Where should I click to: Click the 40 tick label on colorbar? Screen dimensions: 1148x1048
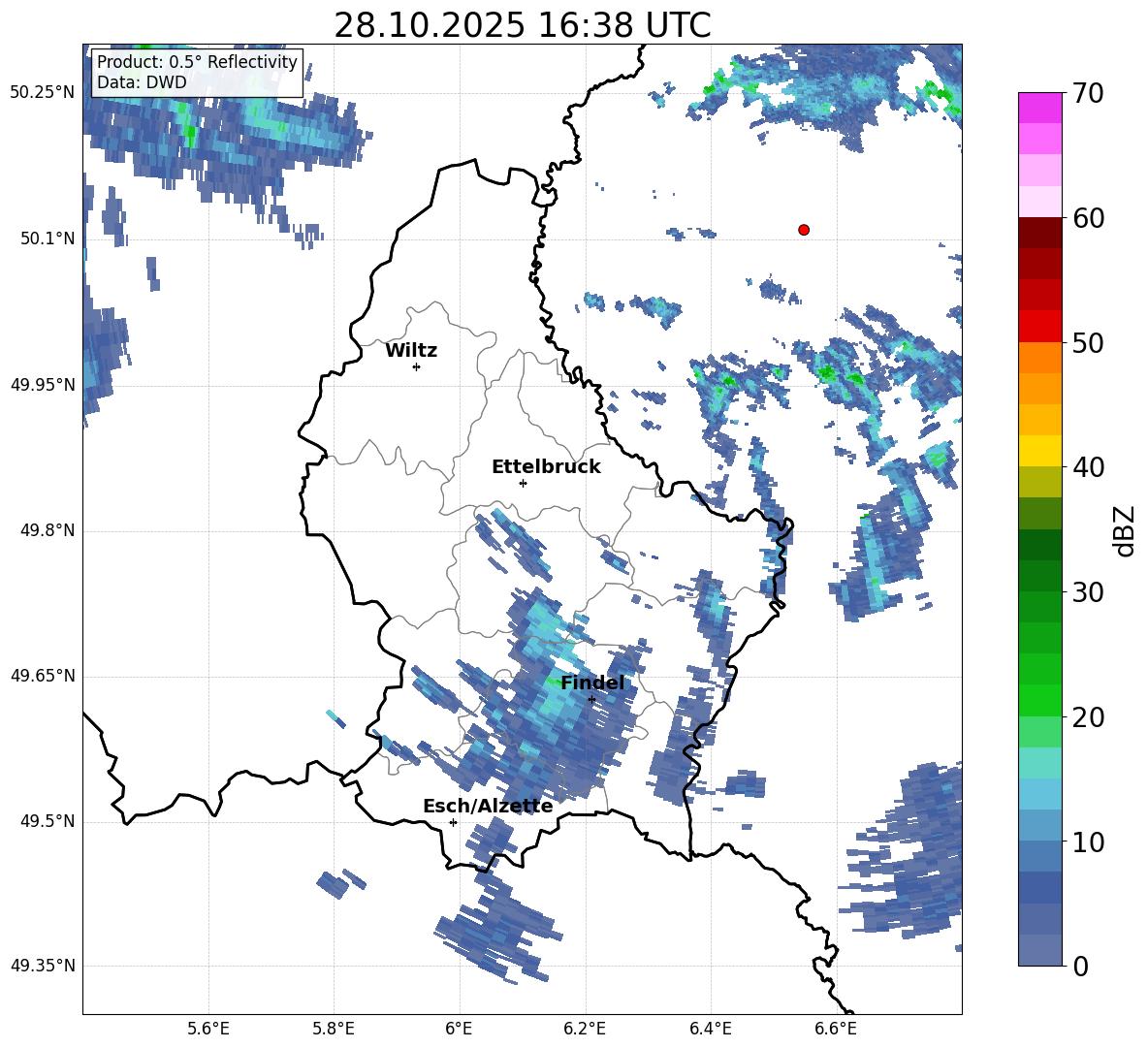coord(1088,467)
